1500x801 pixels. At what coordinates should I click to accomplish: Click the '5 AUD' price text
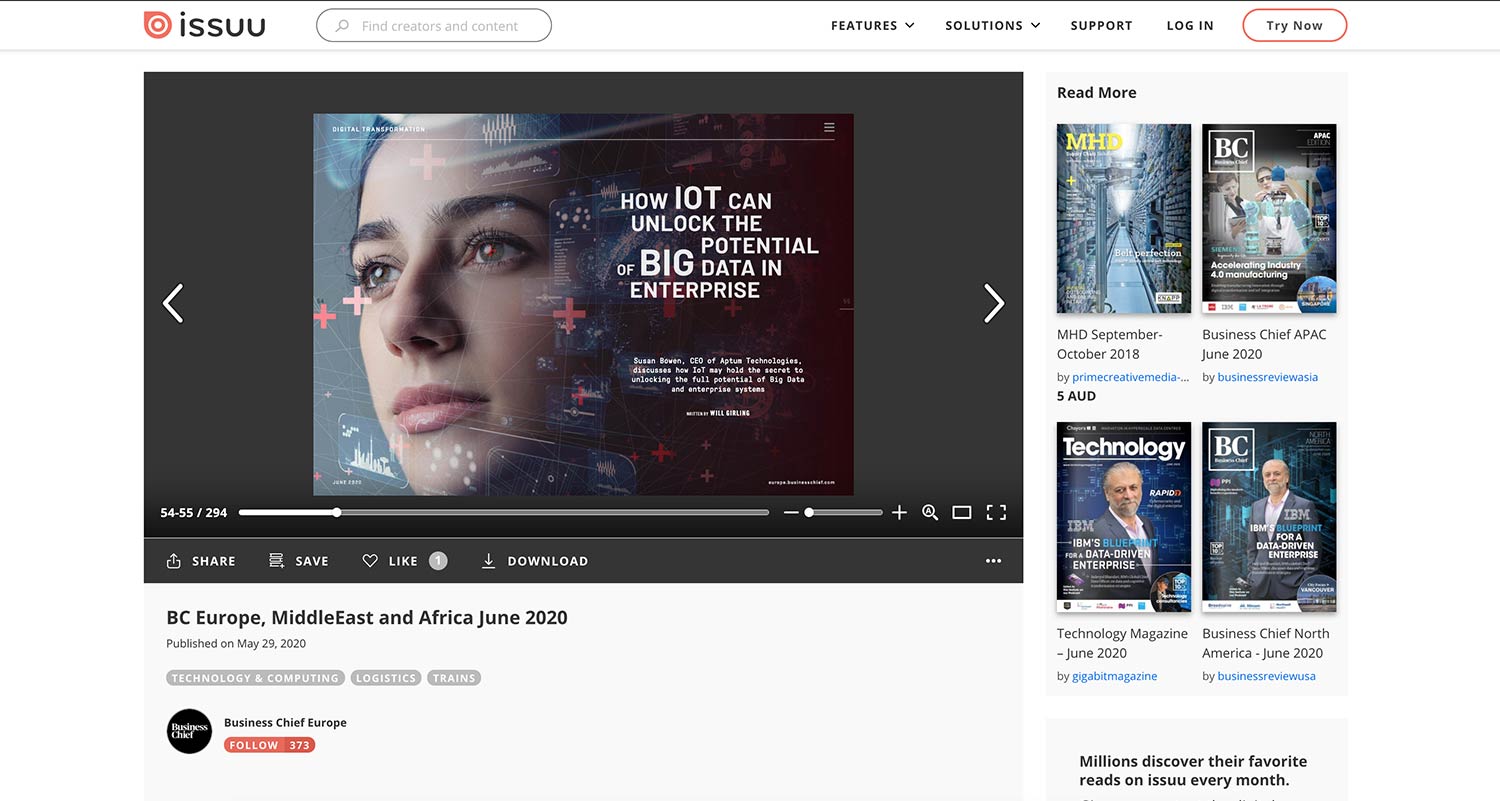[1076, 396]
